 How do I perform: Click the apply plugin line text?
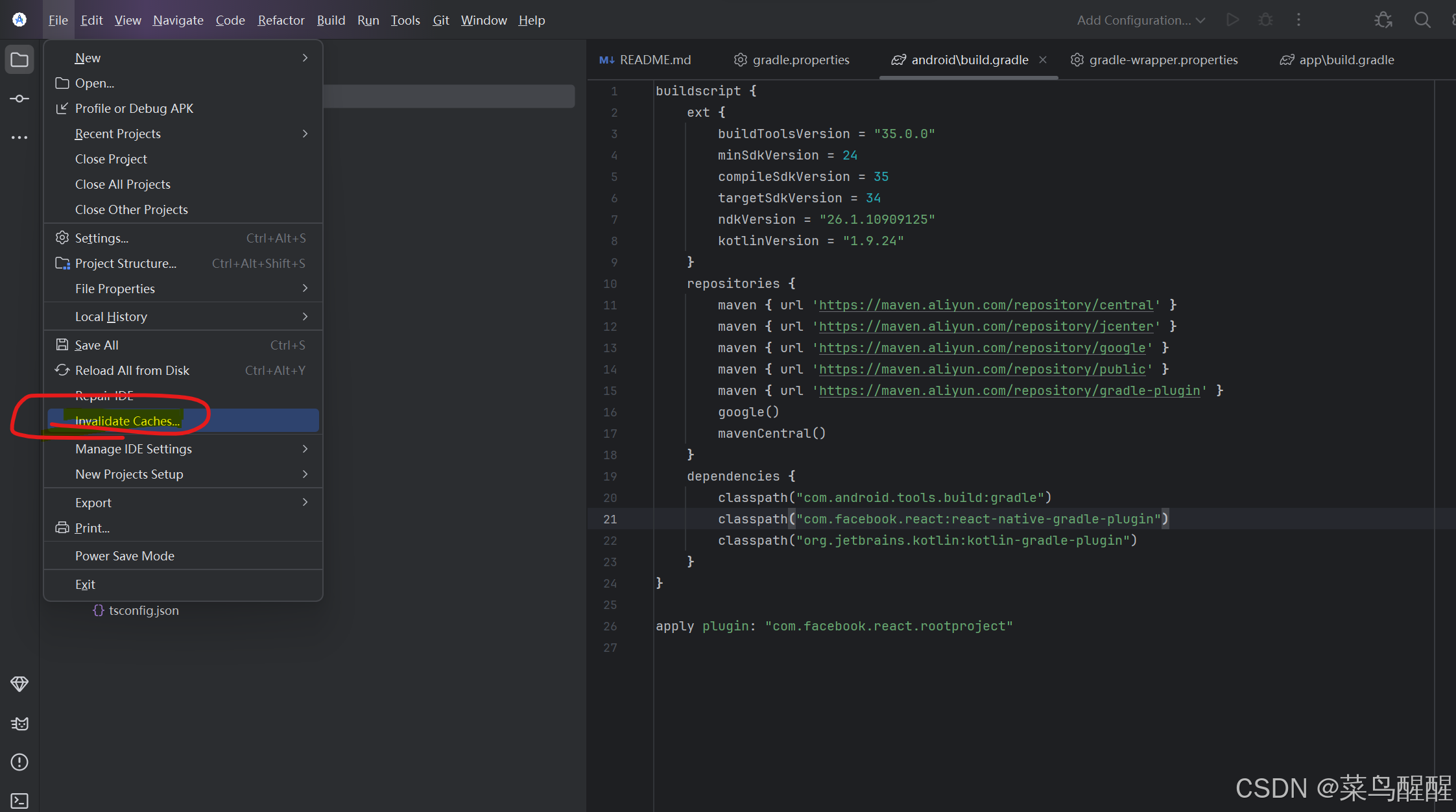pos(834,626)
